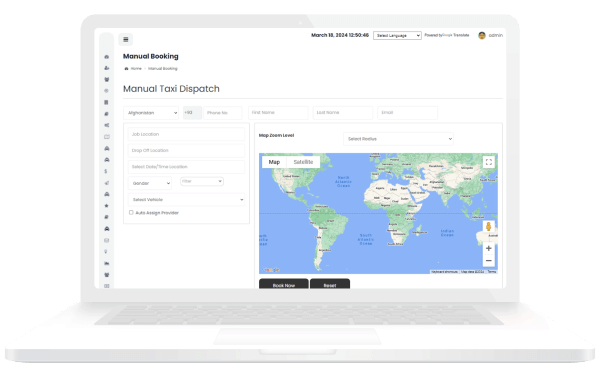
Task: Open the Afghanistan country dropdown
Action: [x=151, y=113]
